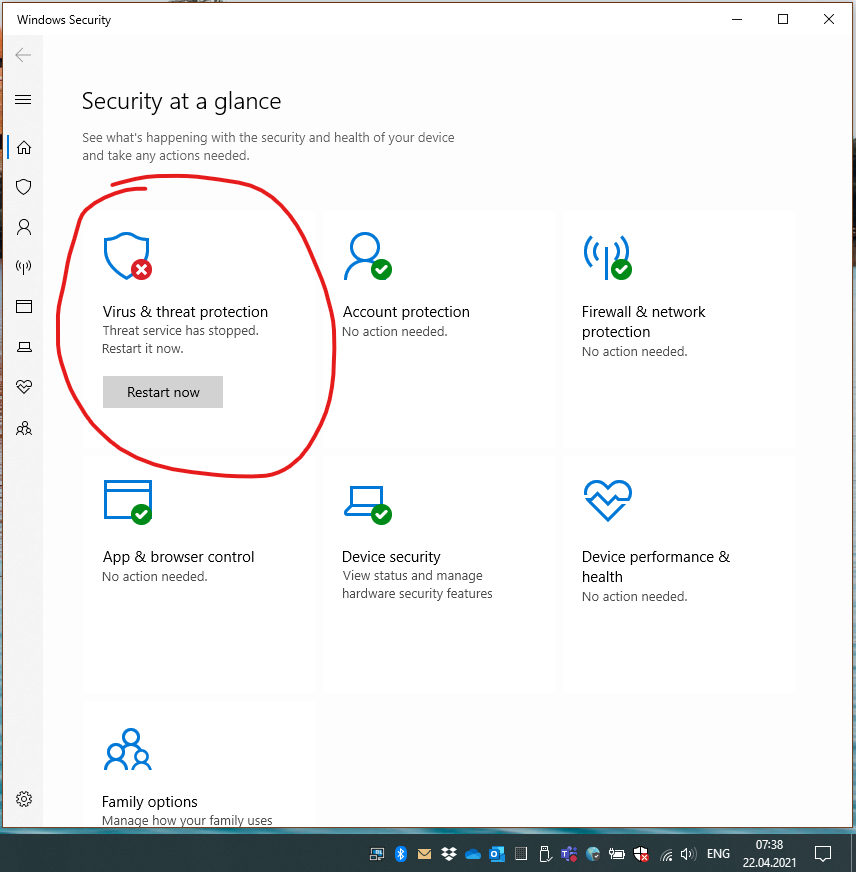The image size is (856, 872).
Task: Open Device security heading
Action: pos(391,557)
